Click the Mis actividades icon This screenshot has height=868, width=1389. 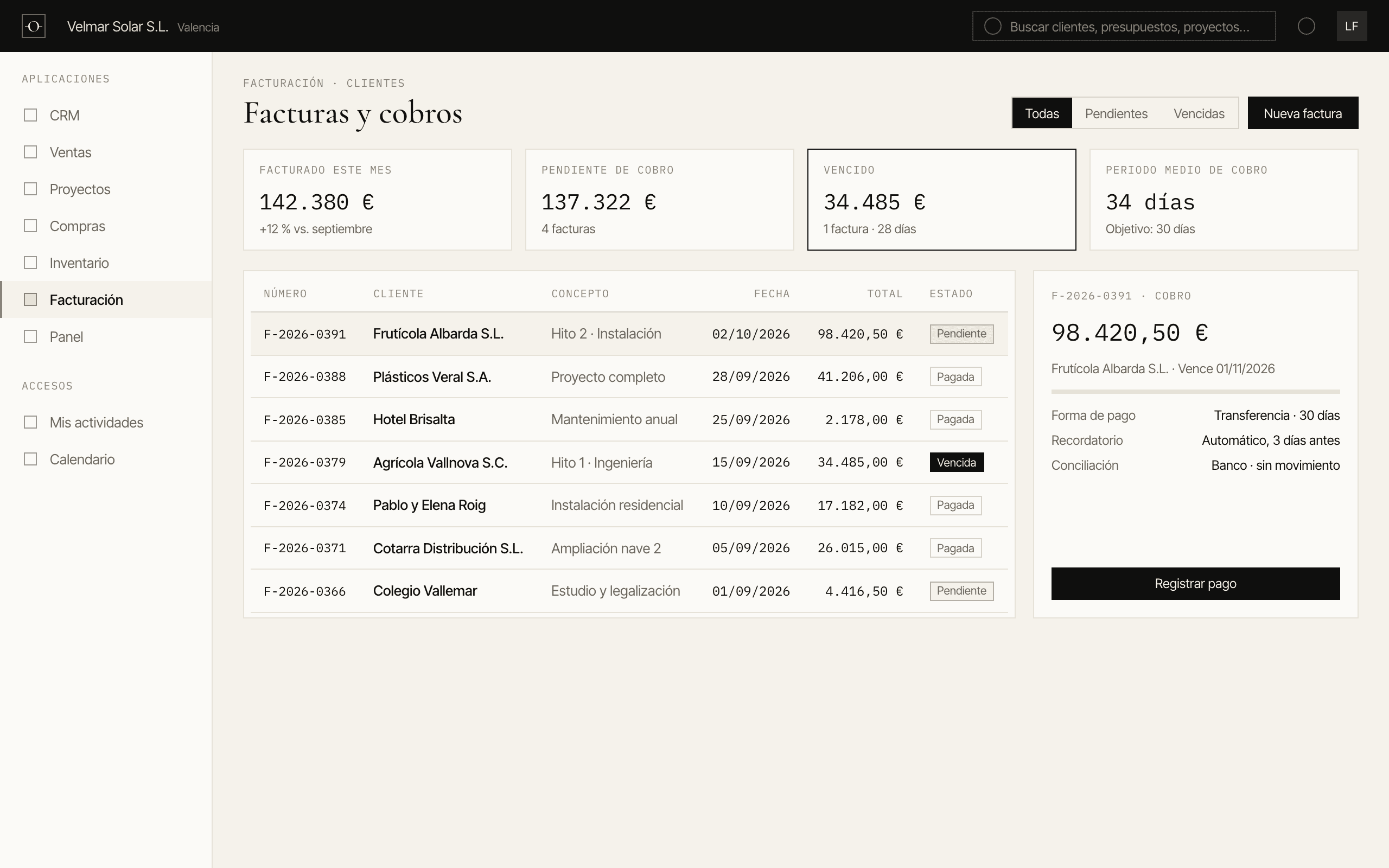click(x=30, y=423)
